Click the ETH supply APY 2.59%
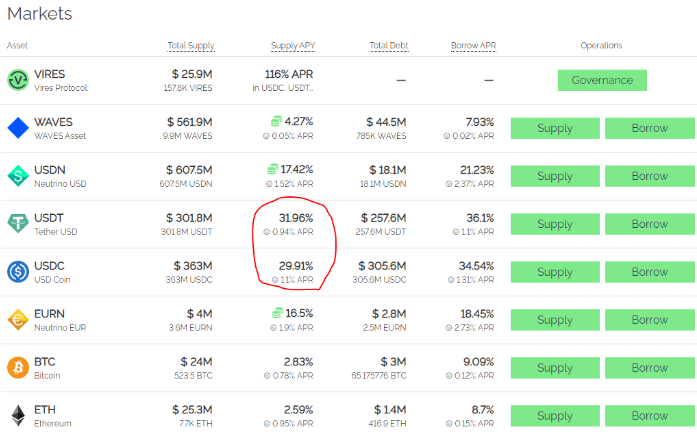 298,410
